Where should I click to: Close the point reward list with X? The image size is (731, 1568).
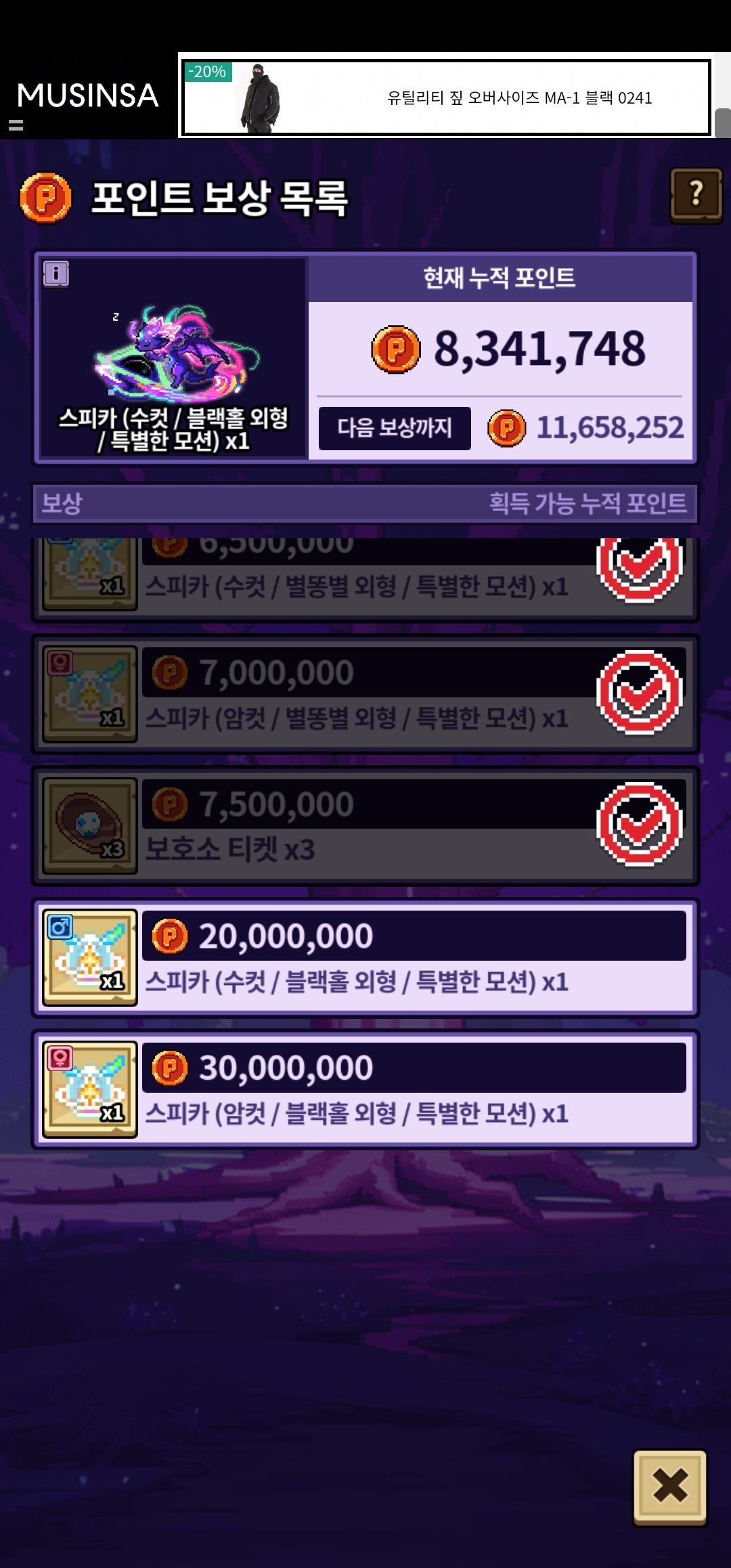(x=670, y=1487)
